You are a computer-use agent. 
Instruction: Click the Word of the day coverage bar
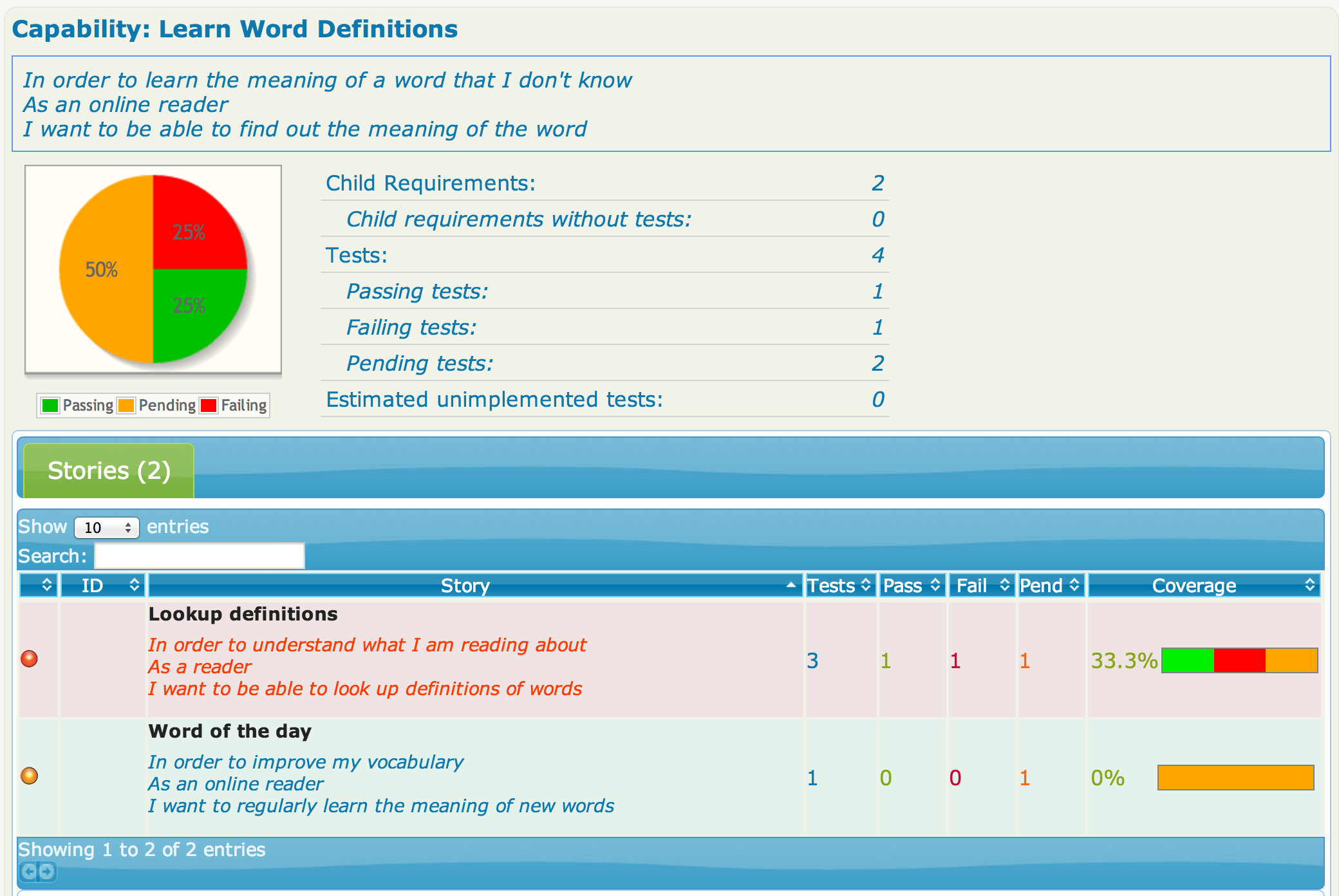(1236, 778)
